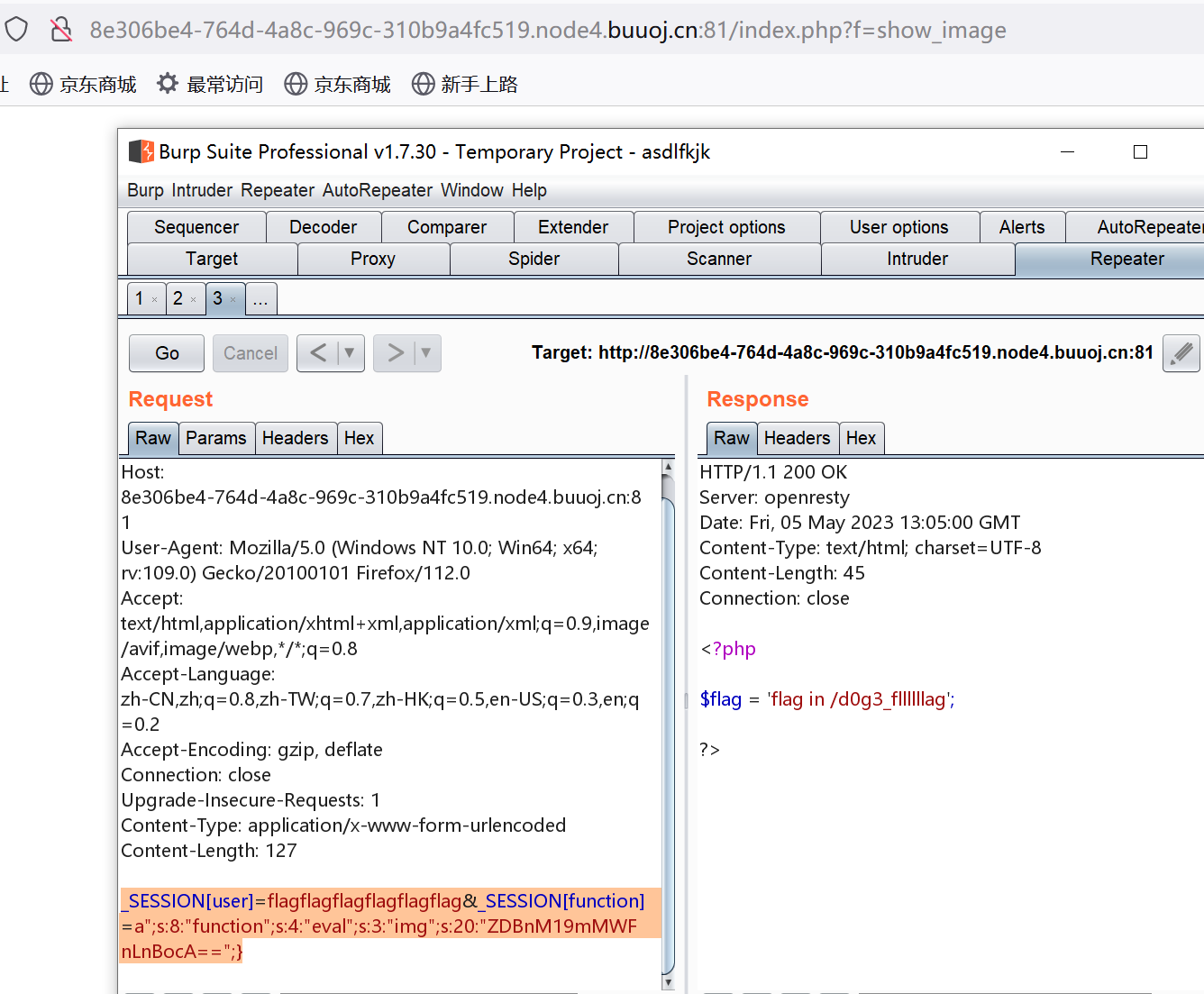
Task: Open the back history dropdown arrow
Action: (350, 353)
